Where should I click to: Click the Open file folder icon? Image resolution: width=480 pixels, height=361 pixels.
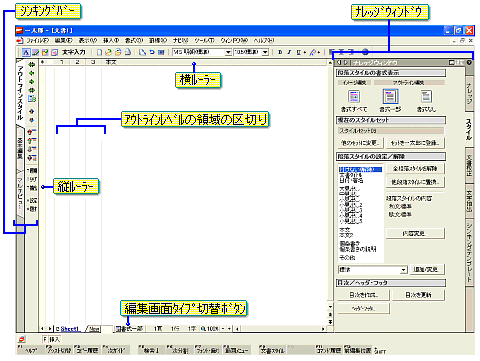click(x=109, y=52)
